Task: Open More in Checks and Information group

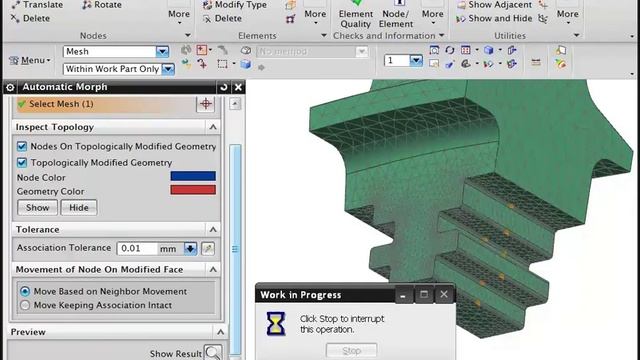Action: point(433,15)
